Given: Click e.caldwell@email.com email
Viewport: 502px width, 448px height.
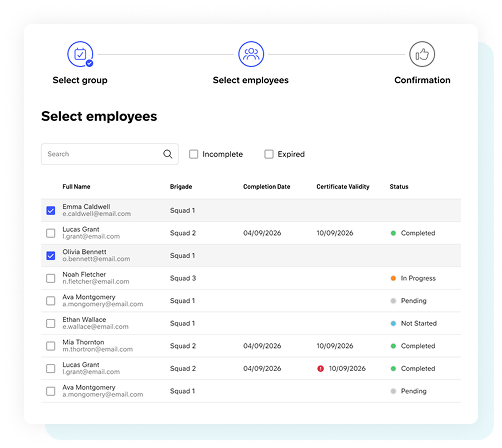Looking at the screenshot, I should point(97,214).
